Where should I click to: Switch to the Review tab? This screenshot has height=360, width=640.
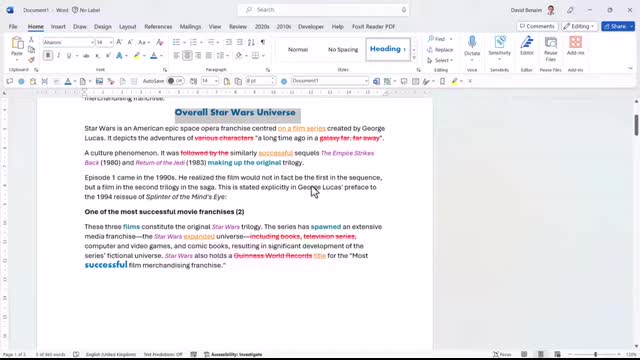point(238,27)
